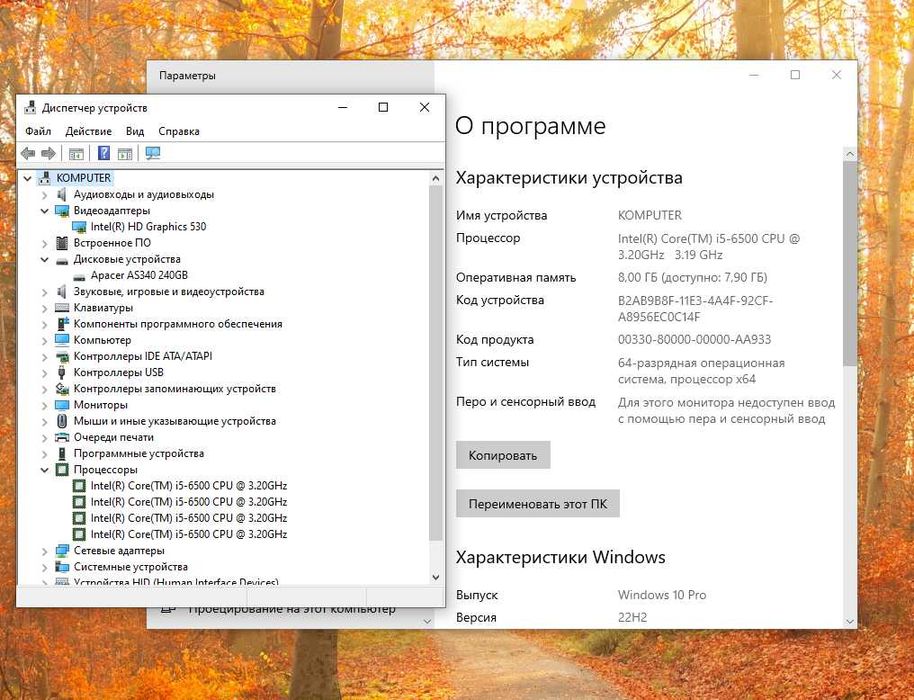The width and height of the screenshot is (914, 700).
Task: Click the Параметры sidebar scroll down arrow
Action: tap(427, 621)
